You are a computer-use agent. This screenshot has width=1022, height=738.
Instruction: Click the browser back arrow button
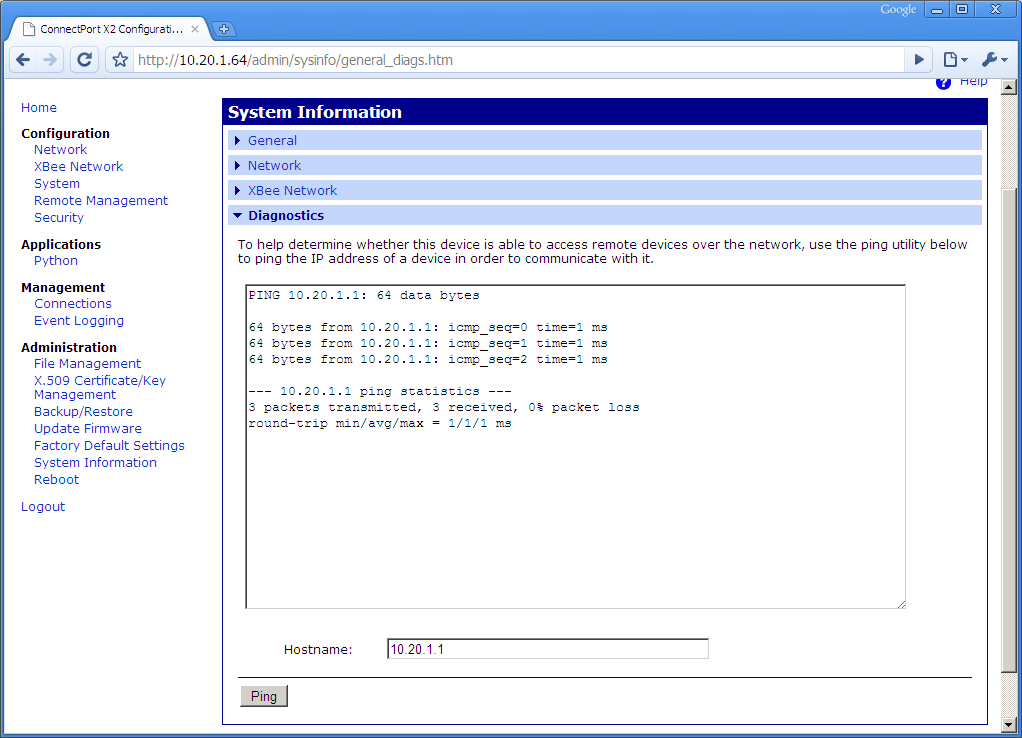click(22, 60)
